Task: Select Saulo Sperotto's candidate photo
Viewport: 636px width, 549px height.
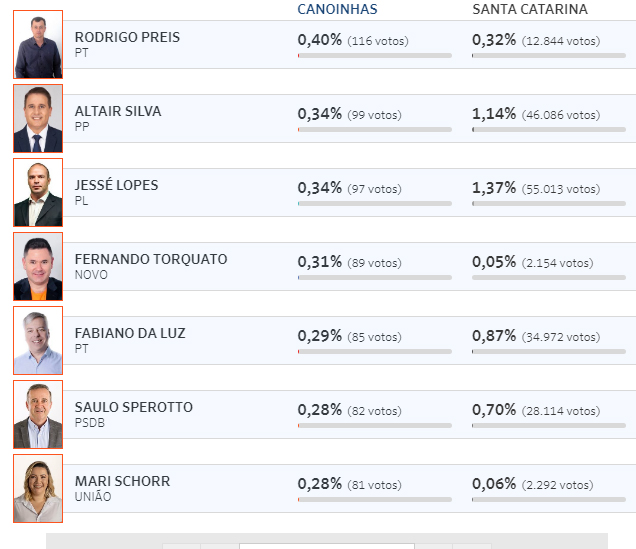Action: (x=38, y=414)
